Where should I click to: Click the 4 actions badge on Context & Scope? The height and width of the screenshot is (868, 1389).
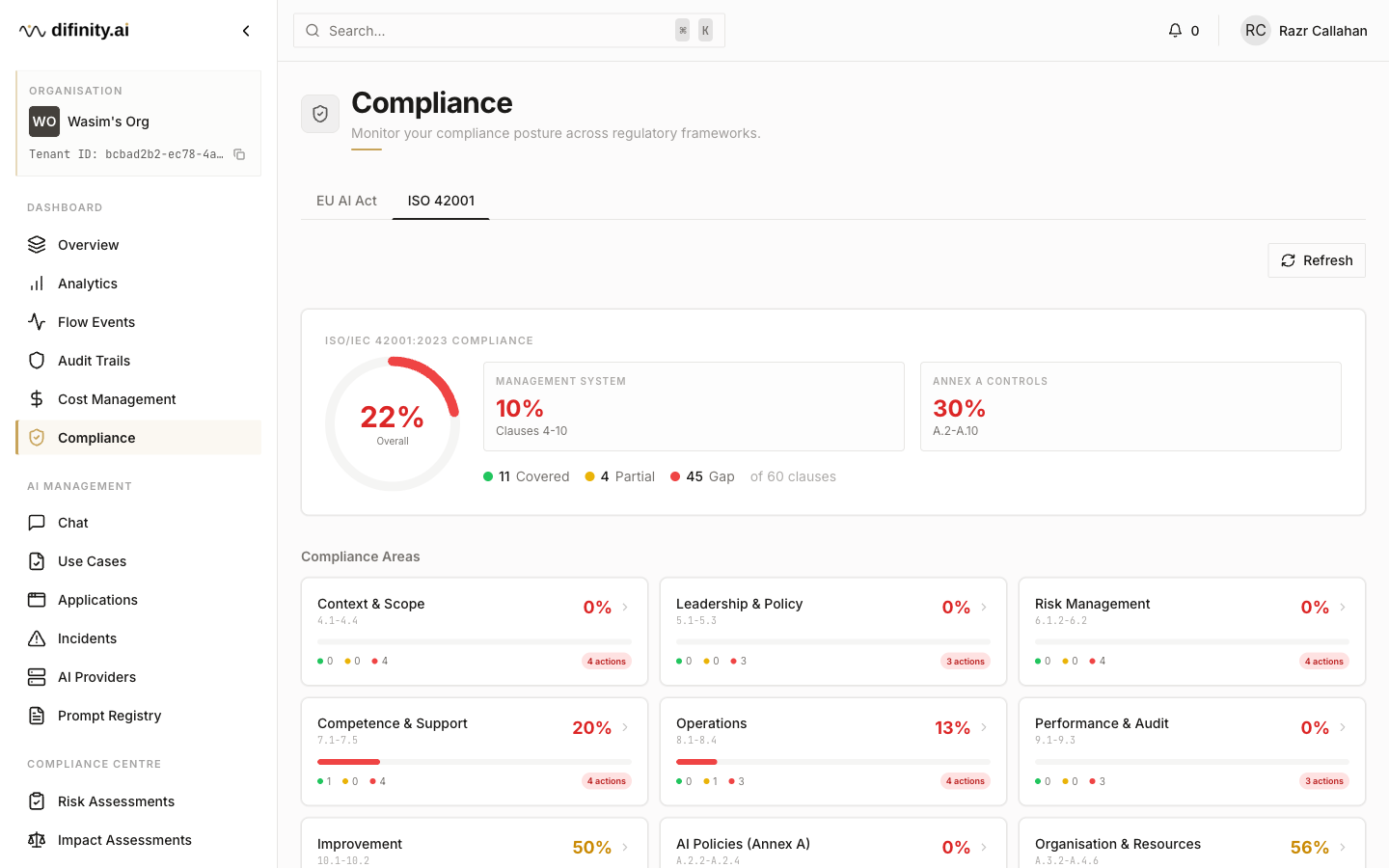pyautogui.click(x=607, y=662)
